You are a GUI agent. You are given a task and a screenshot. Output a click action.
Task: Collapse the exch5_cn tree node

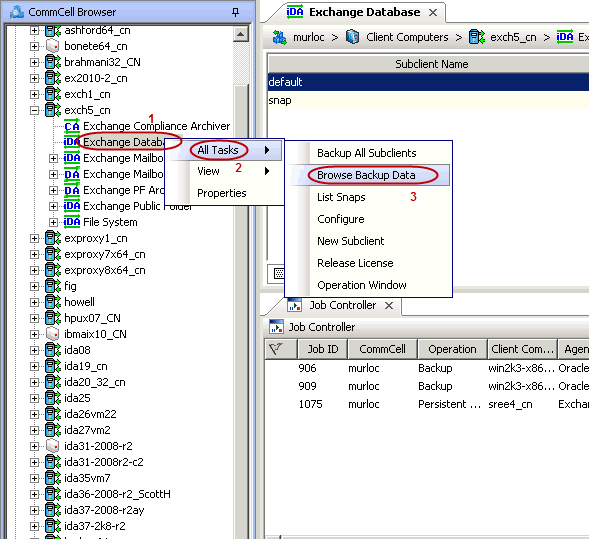[x=34, y=110]
